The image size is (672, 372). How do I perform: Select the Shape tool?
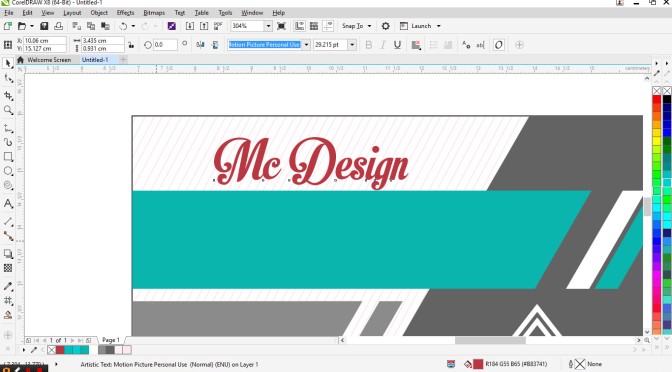tap(8, 79)
